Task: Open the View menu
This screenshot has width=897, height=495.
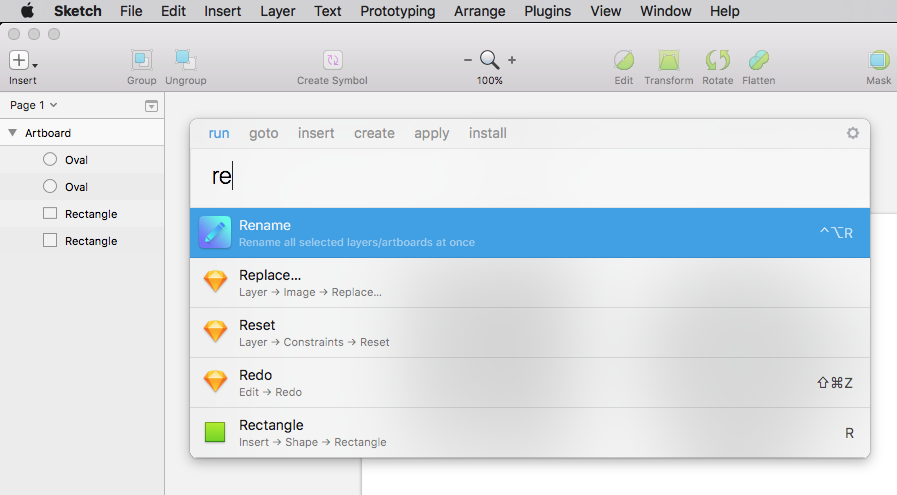Action: (605, 11)
